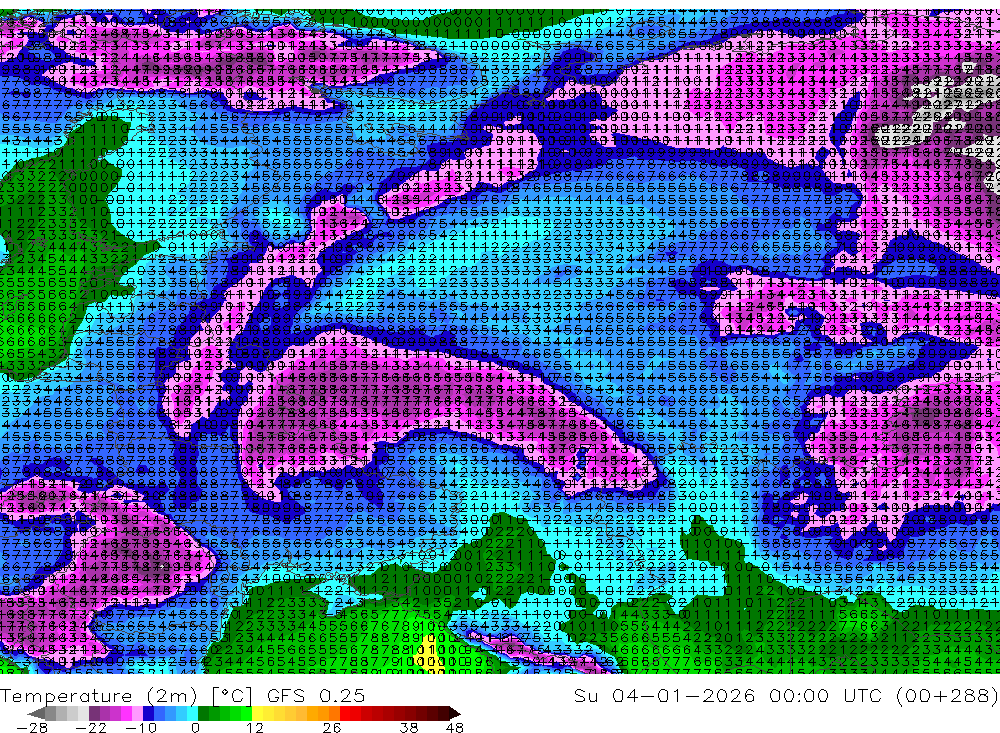Click the '-22' legend label
The image size is (1000, 733).
(x=91, y=728)
